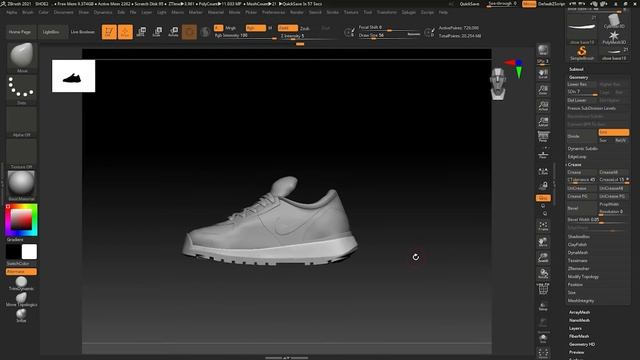Screen dimensions: 640x360
Task: Select the SimpleBrush tool thumbnail
Action: (582, 53)
